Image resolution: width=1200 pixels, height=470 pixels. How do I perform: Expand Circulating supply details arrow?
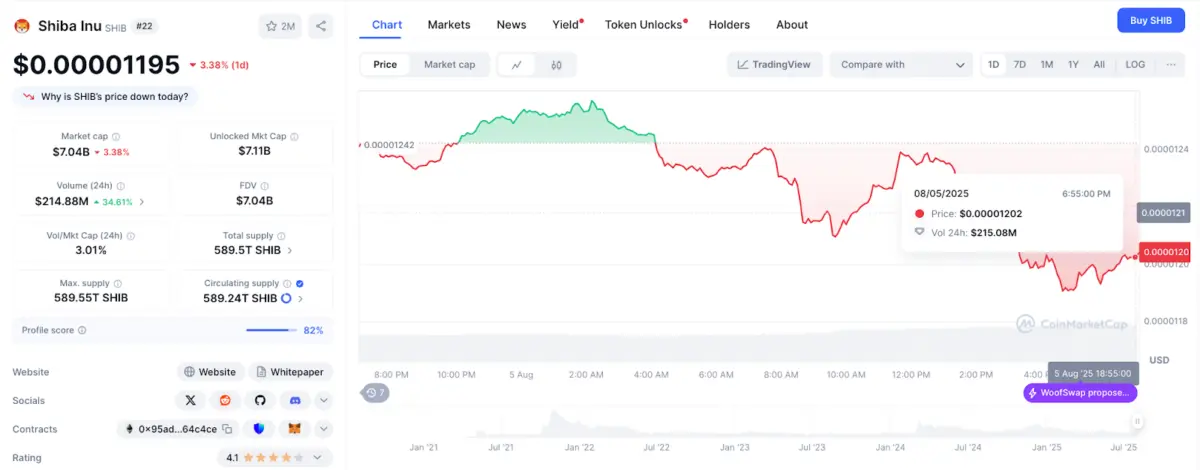[301, 298]
